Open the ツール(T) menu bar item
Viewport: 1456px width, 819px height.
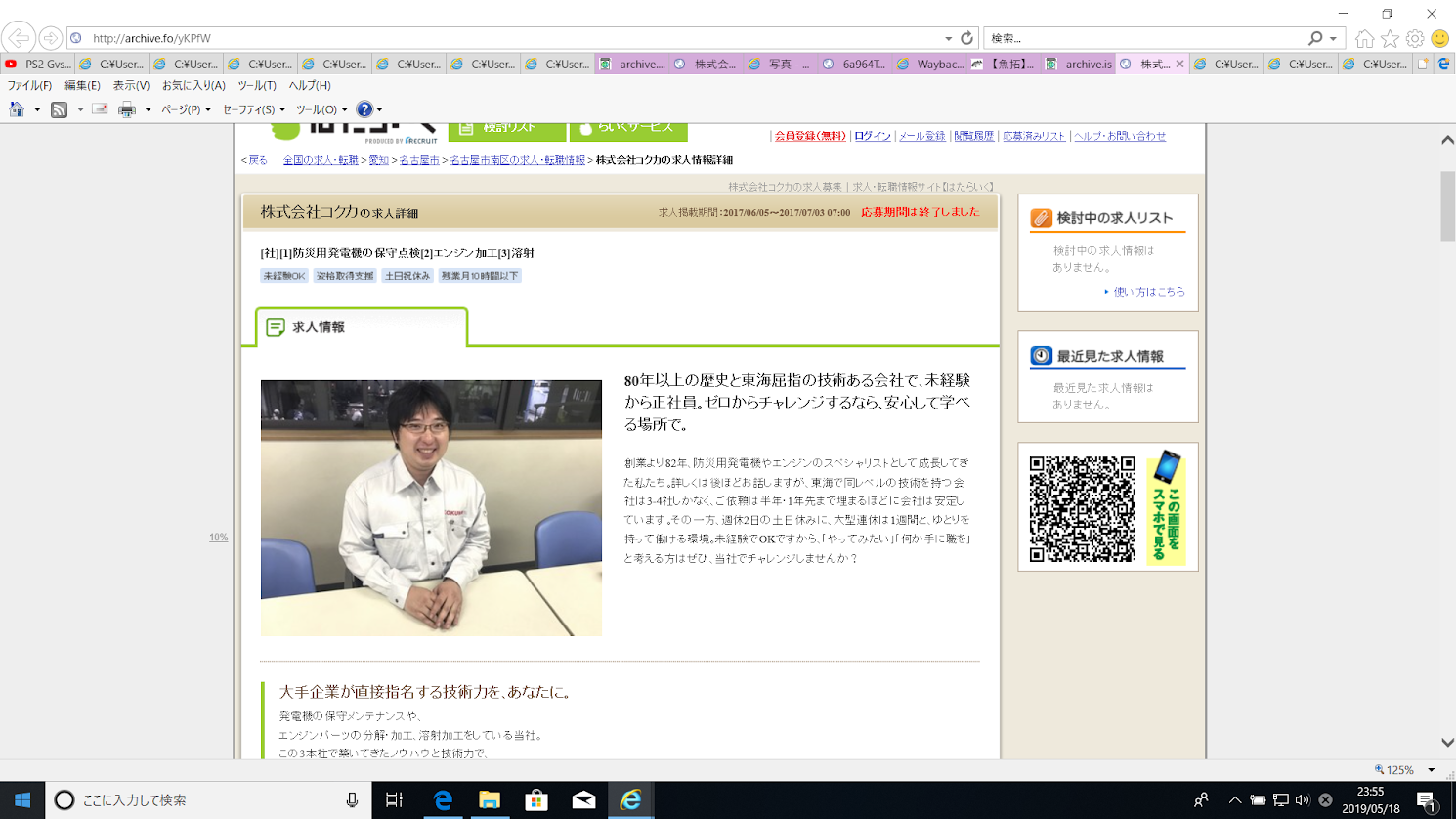point(257,86)
